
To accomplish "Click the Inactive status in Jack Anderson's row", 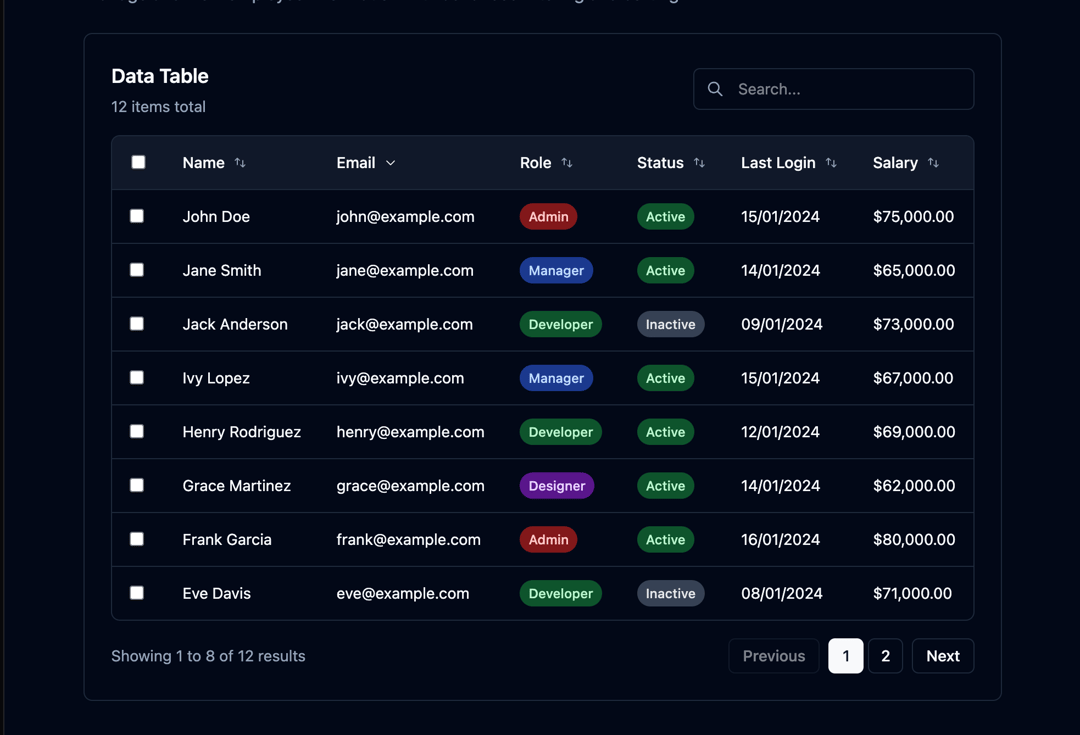I will [x=670, y=324].
